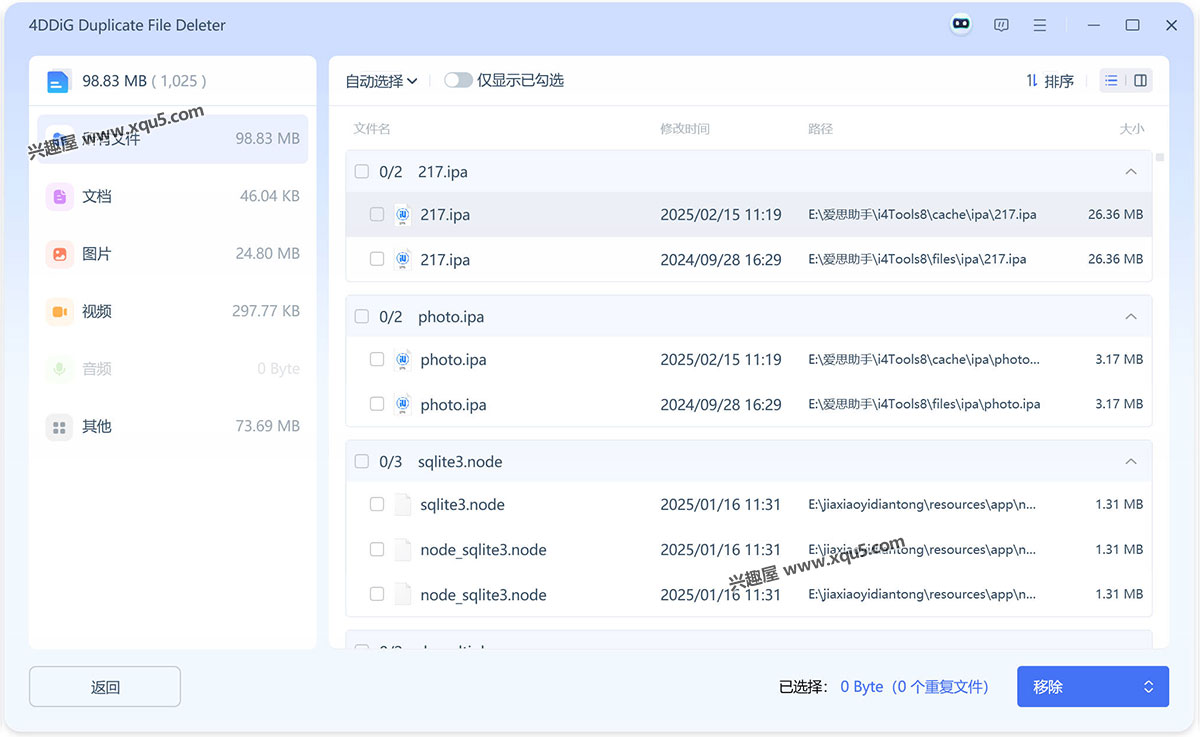Open the robot assistant icon in title bar
Image resolution: width=1200 pixels, height=737 pixels.
pos(961,25)
